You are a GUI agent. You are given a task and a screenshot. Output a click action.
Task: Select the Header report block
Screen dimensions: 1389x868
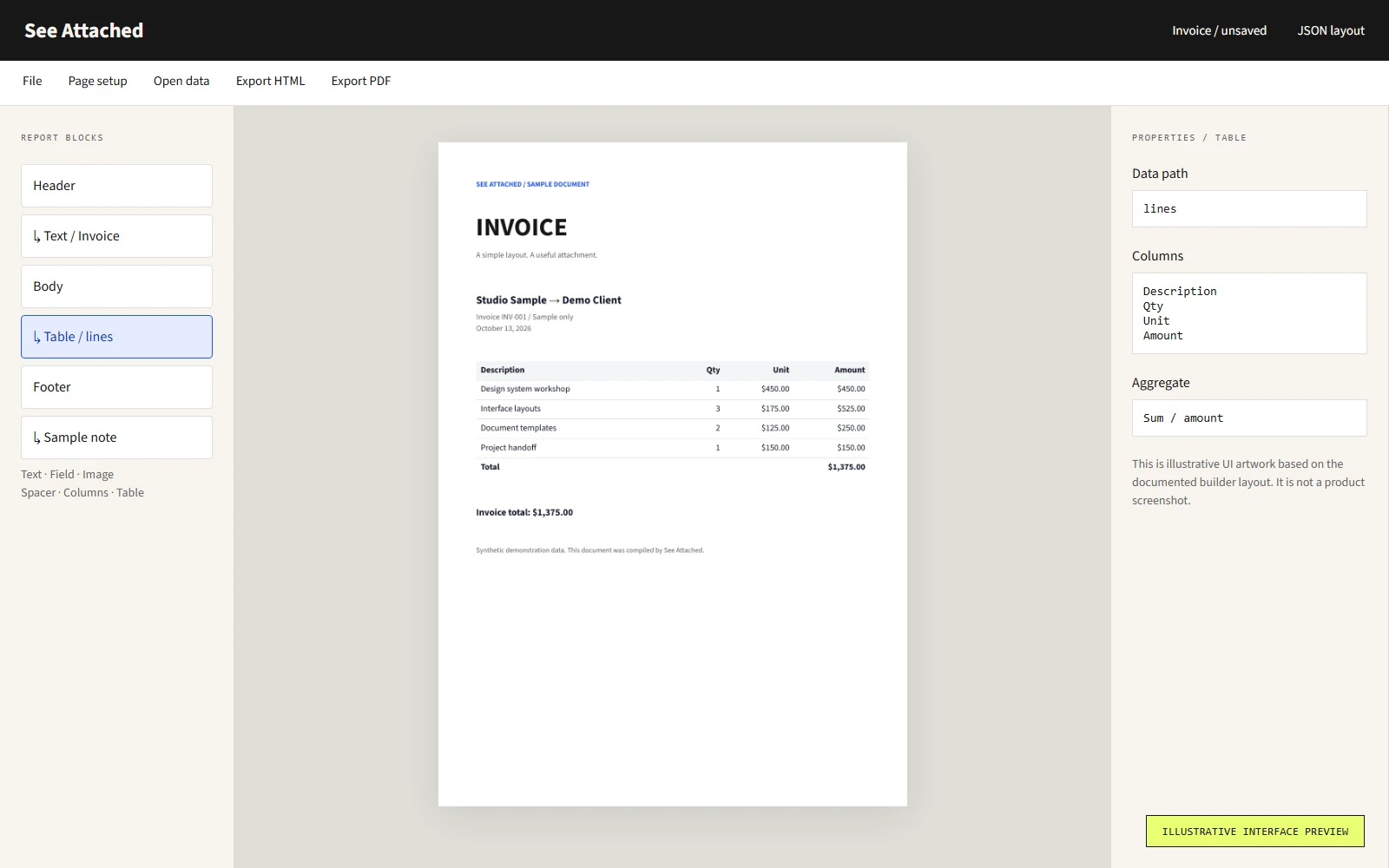[116, 186]
